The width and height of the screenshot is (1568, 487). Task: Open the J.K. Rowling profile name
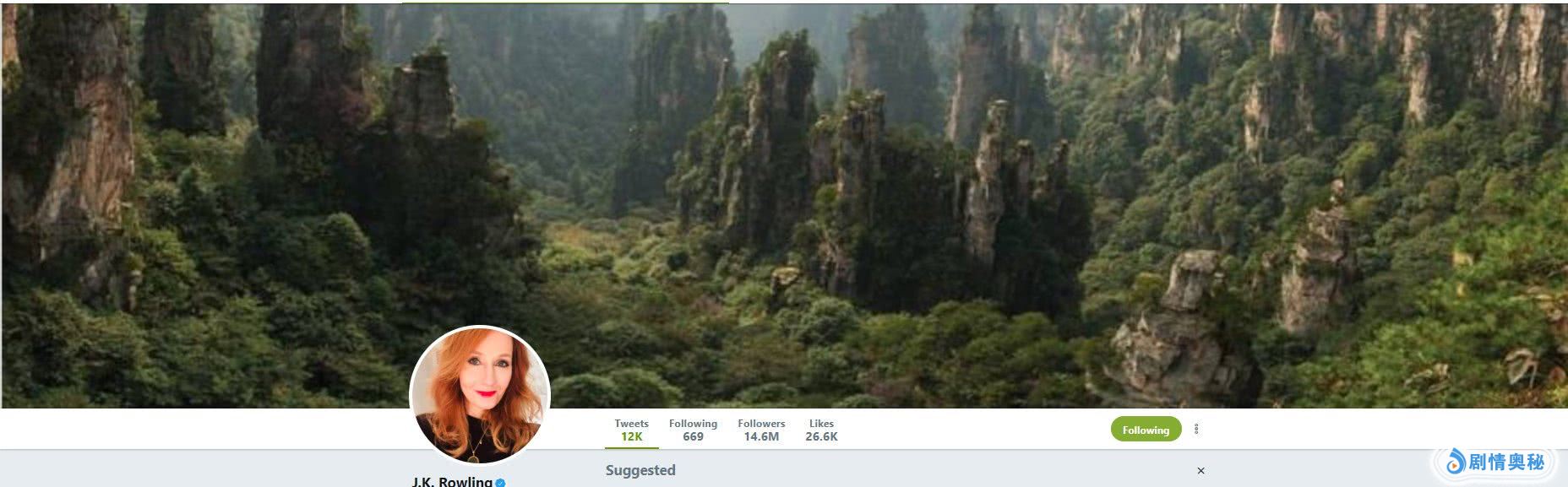coord(452,481)
